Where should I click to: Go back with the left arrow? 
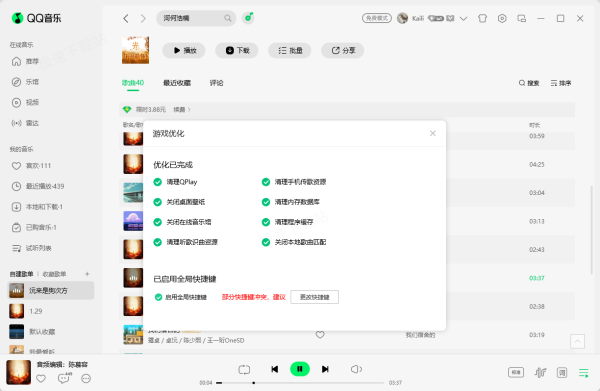(x=126, y=18)
